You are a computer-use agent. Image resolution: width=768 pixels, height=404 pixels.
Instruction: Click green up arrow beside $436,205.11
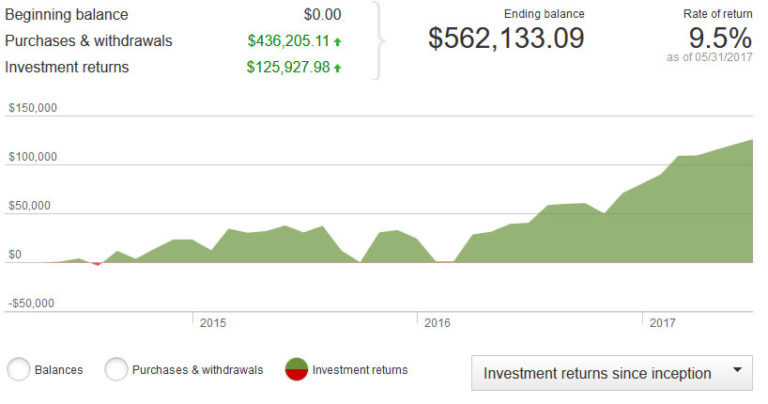click(337, 42)
